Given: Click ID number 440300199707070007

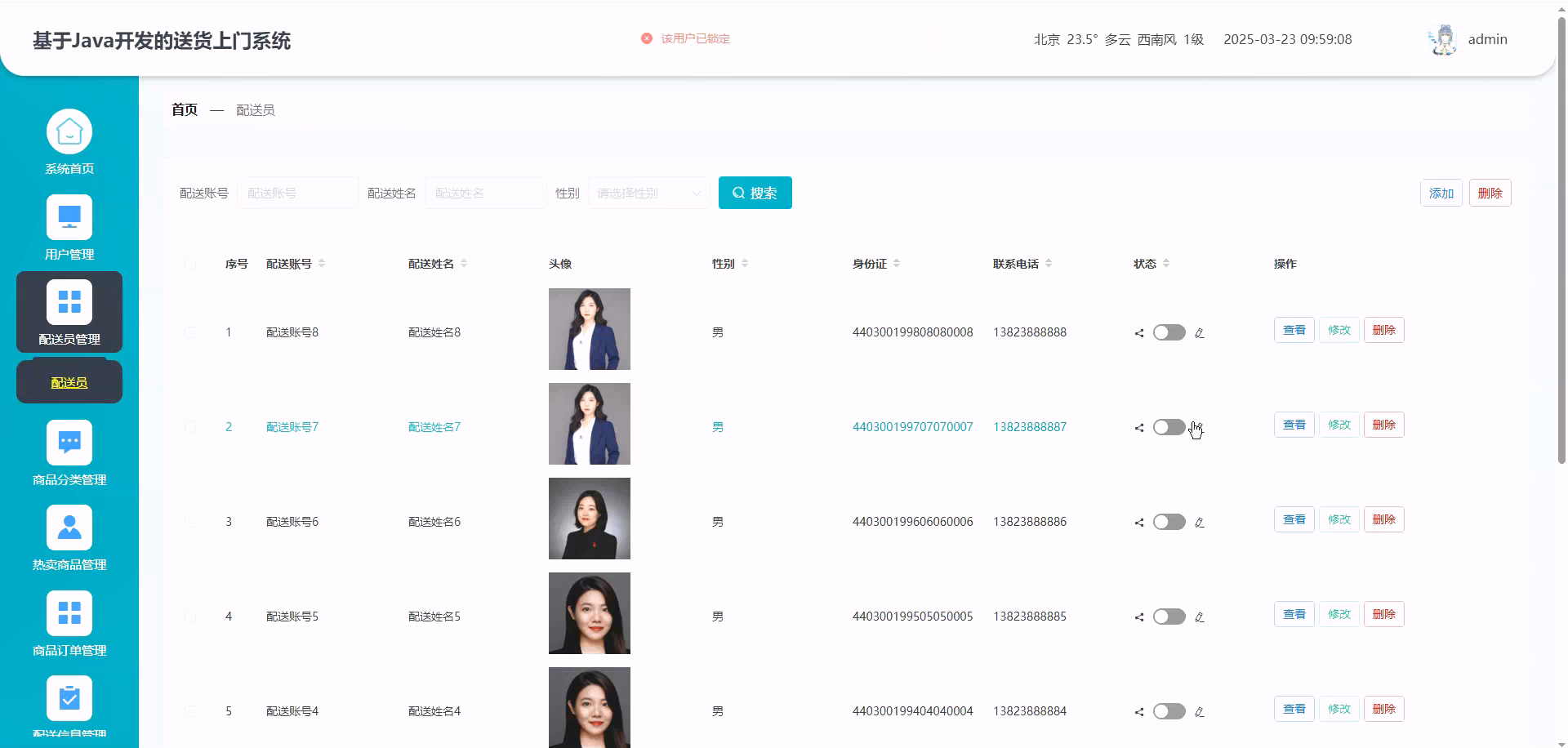Looking at the screenshot, I should [x=913, y=427].
